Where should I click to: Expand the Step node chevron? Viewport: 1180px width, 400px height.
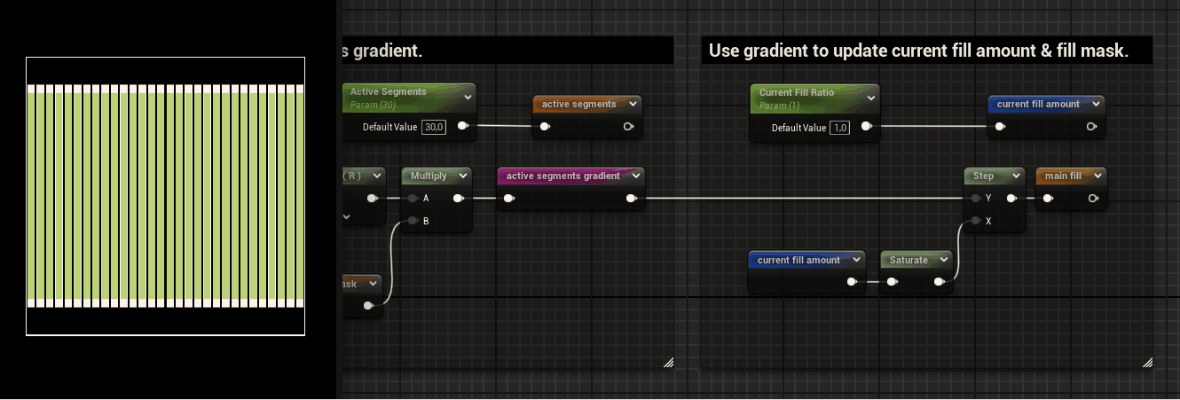pyautogui.click(x=1014, y=176)
